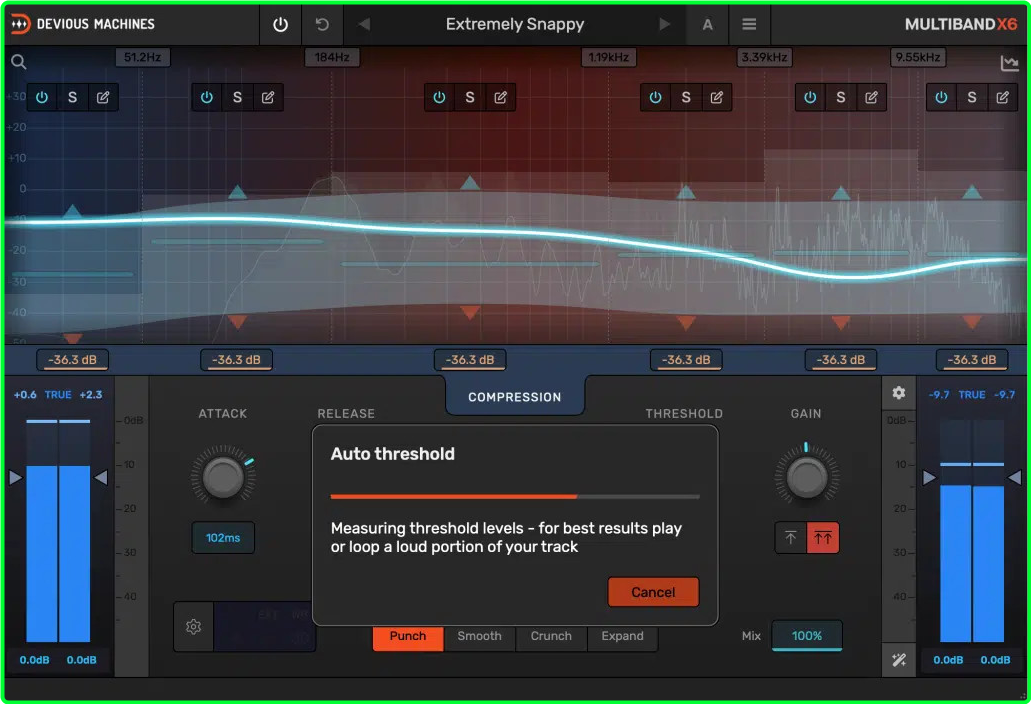Select the Smooth compression mode
Viewport: 1031px width, 704px height.
(479, 636)
